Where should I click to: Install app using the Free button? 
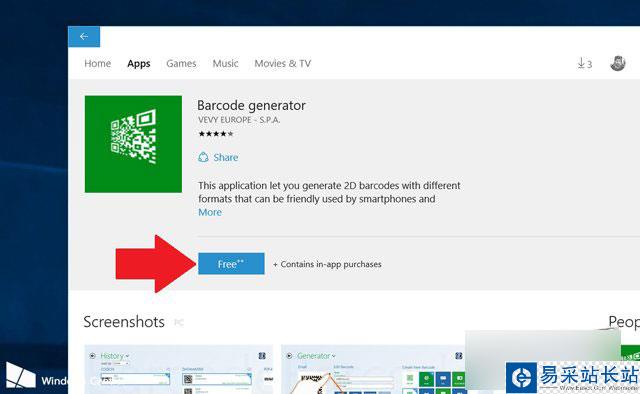[x=231, y=264]
